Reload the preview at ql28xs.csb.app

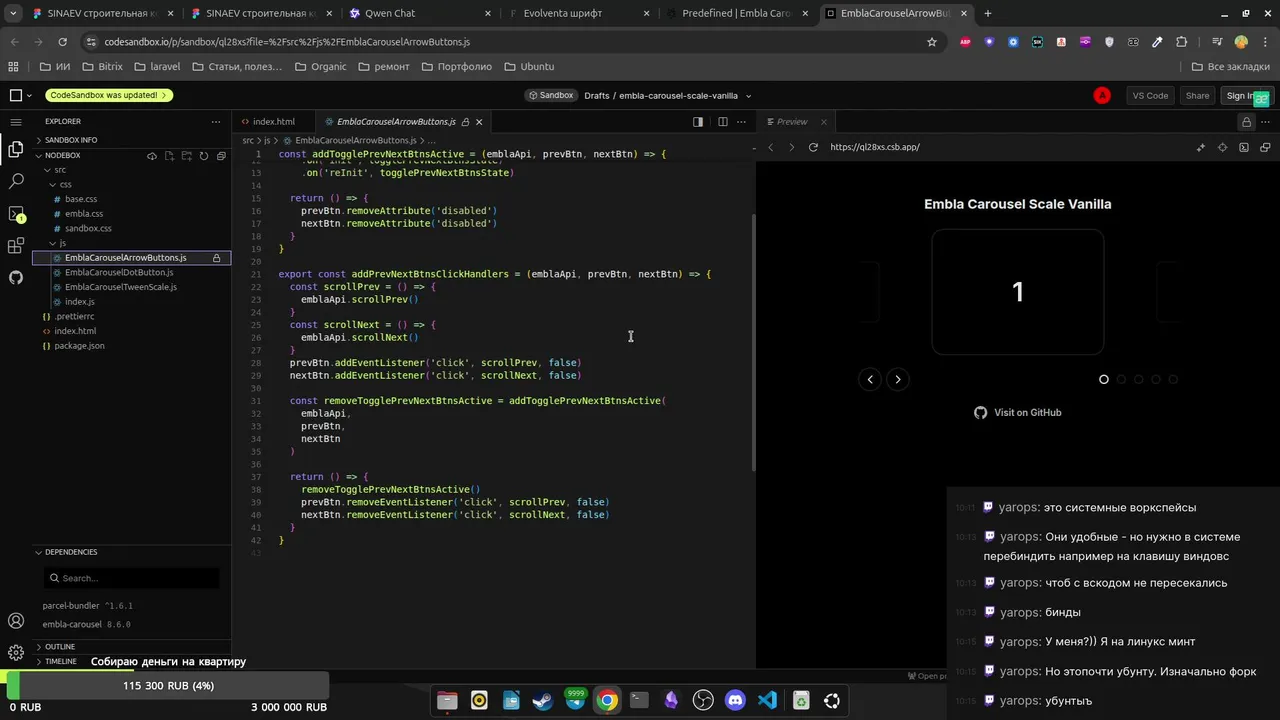coord(813,147)
